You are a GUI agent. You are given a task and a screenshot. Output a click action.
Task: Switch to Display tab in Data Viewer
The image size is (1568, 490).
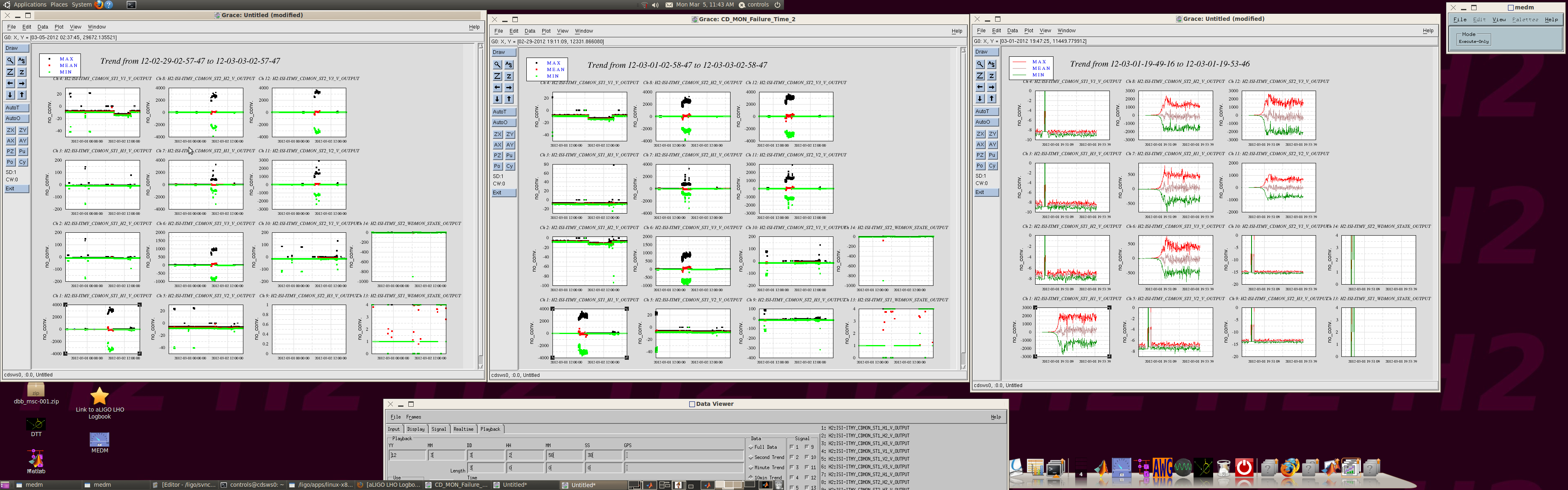pyautogui.click(x=416, y=429)
